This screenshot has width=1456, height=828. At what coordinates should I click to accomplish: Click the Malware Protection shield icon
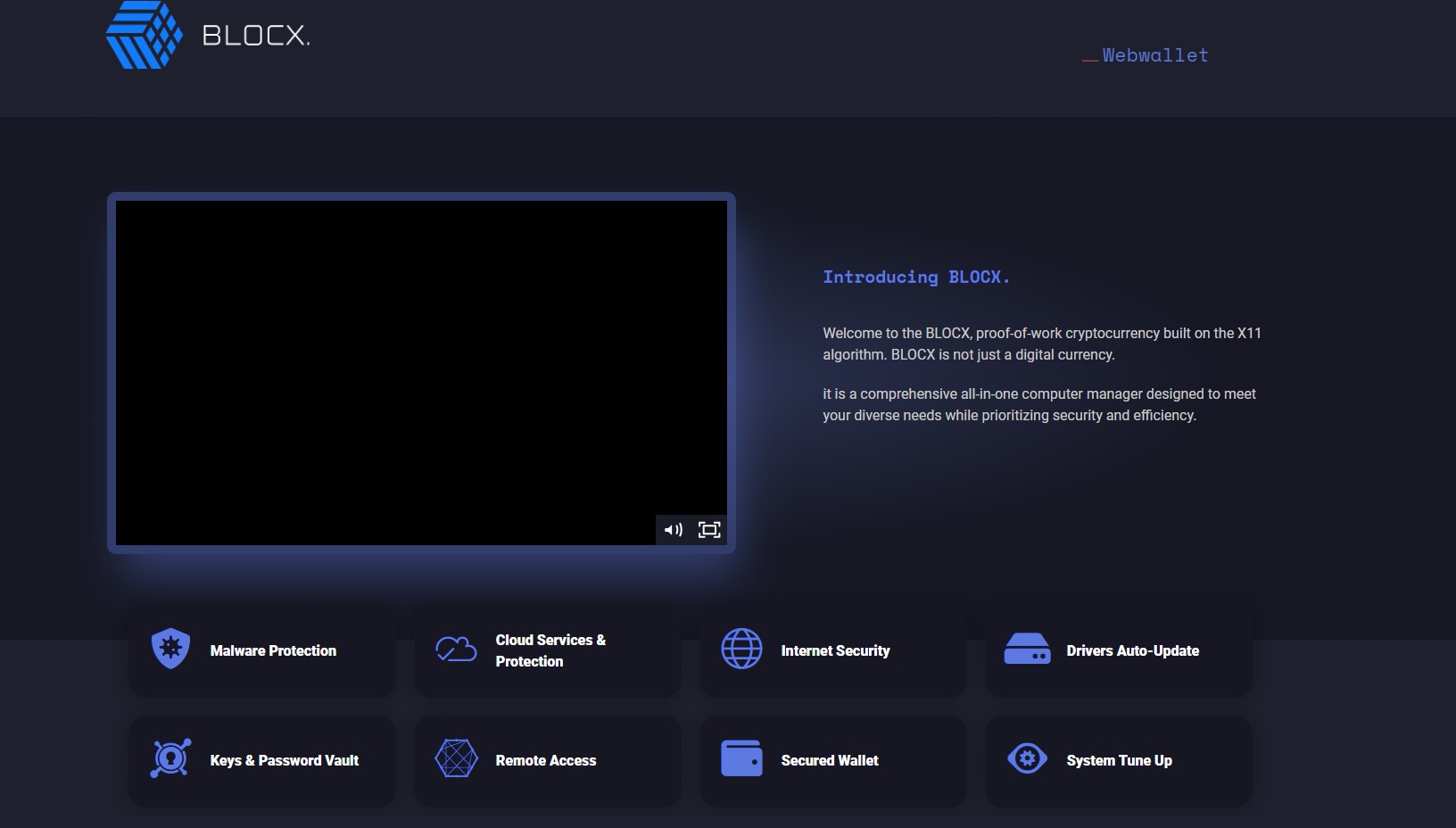(170, 649)
